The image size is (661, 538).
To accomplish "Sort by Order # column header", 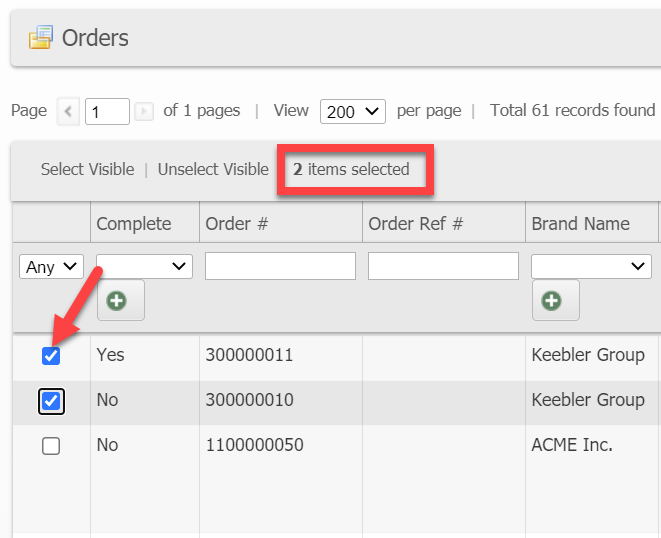I will point(237,224).
